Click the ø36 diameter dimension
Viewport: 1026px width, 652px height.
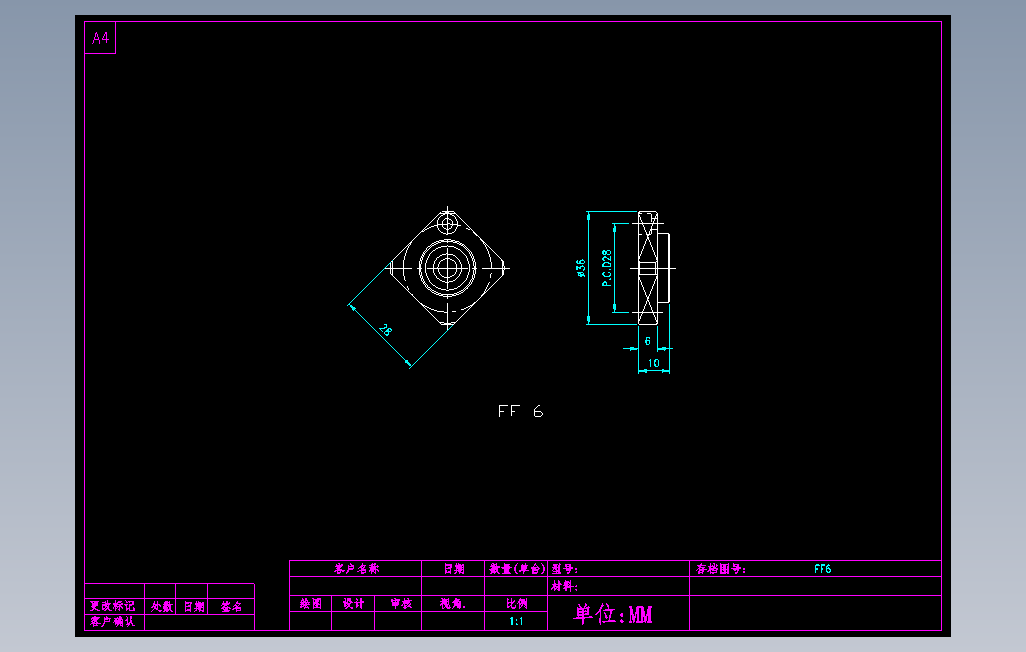pyautogui.click(x=580, y=268)
